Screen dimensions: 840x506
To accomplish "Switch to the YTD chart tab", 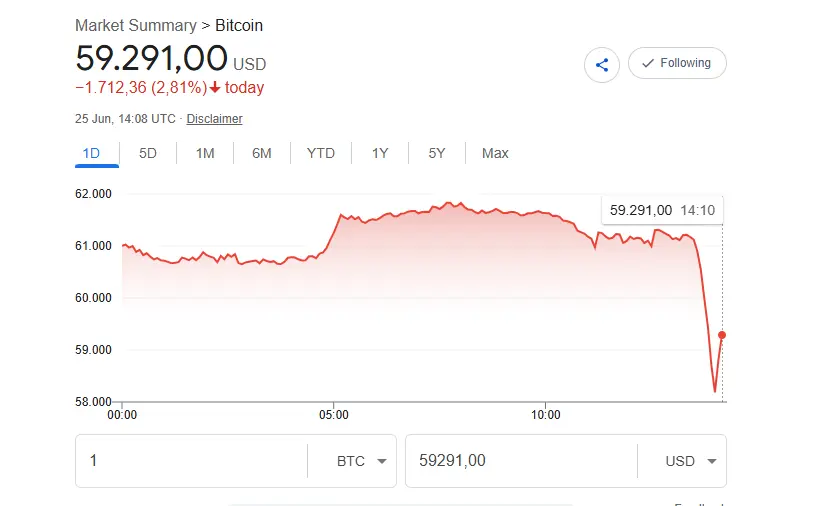I will click(x=321, y=154).
